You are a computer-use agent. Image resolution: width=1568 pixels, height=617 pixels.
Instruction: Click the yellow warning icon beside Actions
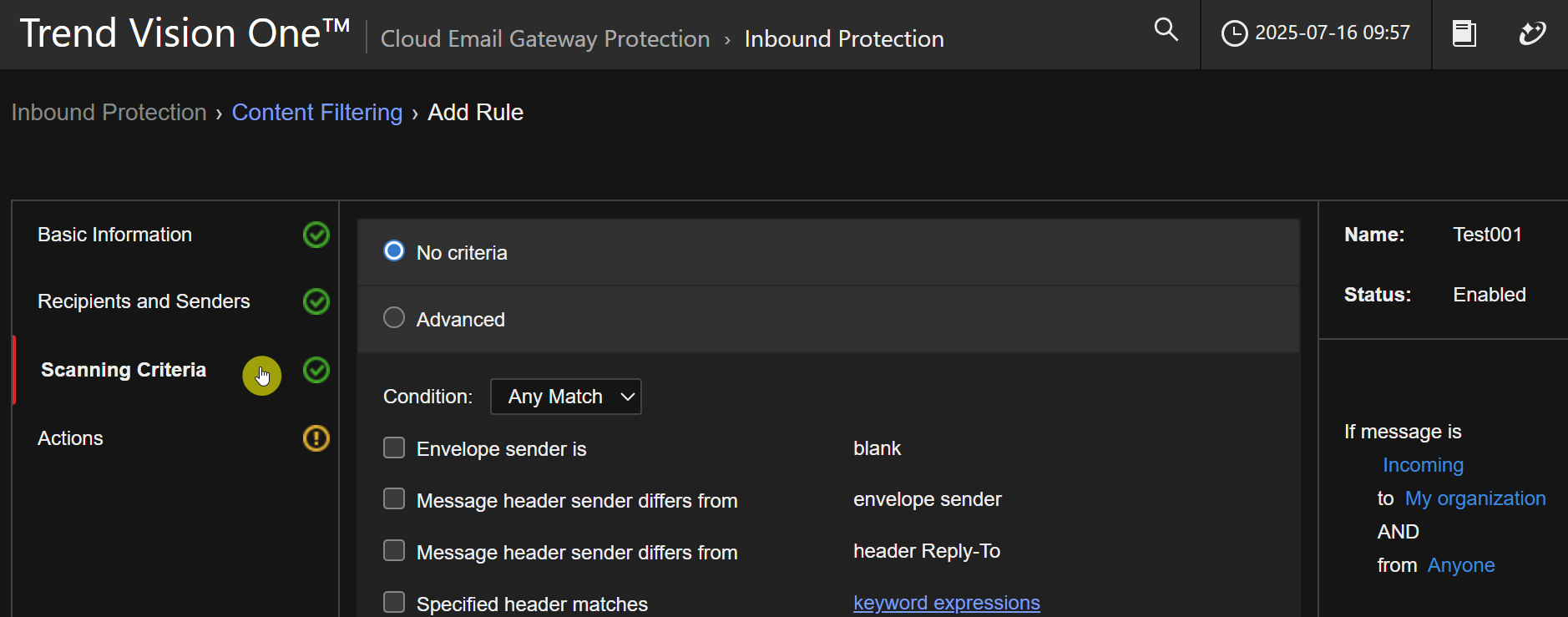pyautogui.click(x=316, y=438)
